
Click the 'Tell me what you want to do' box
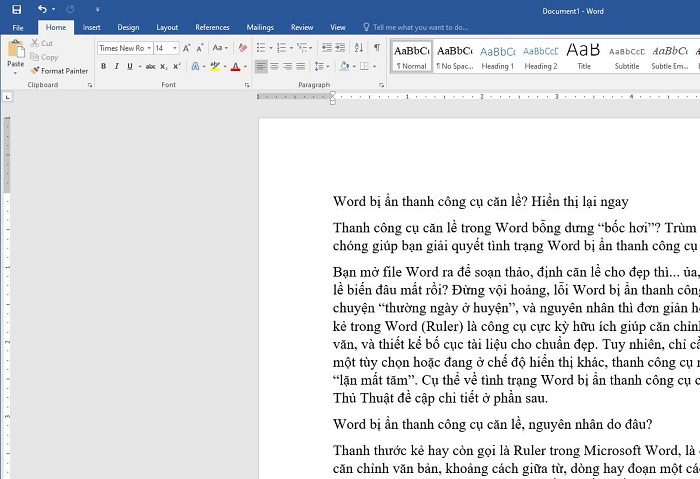pos(420,27)
